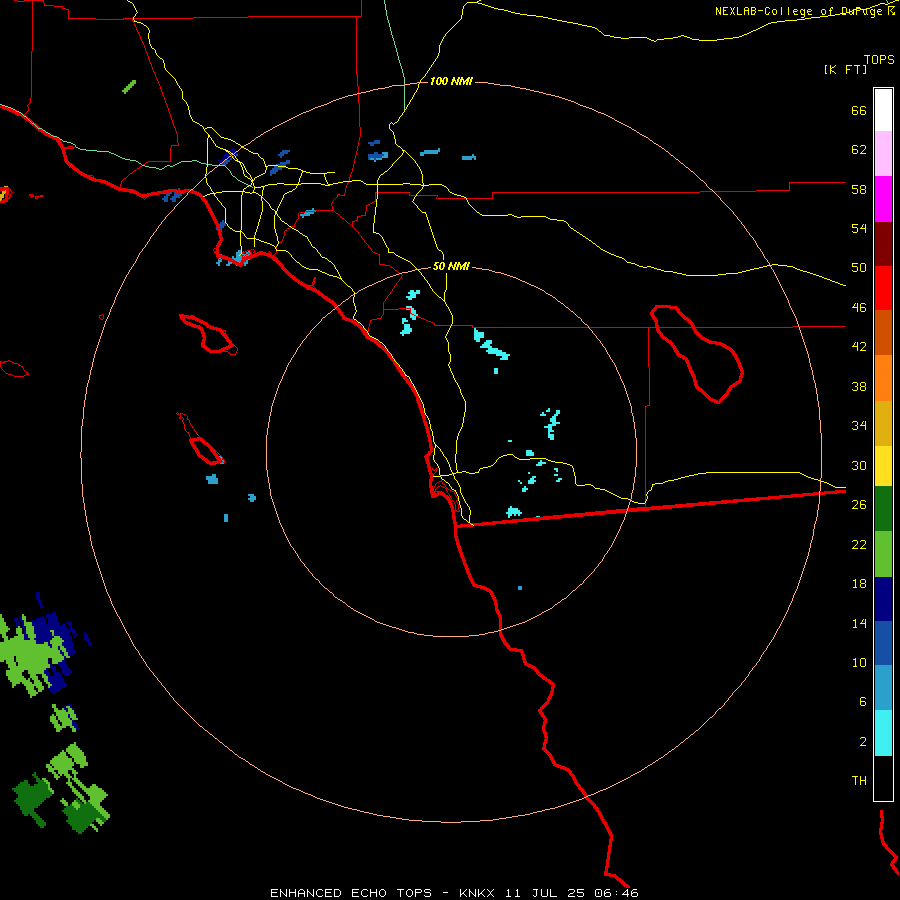
Task: Click the white swatch in the tops legend
Action: 883,110
